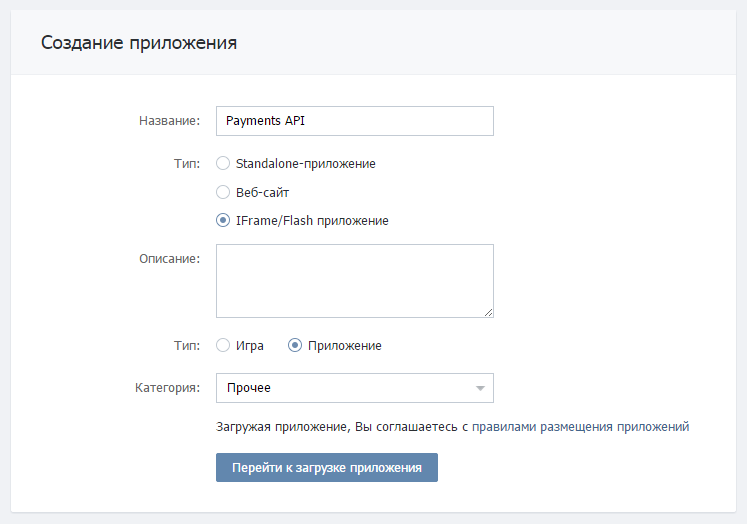Click the Standalone-приложение label text
The image size is (747, 524).
pos(306,163)
